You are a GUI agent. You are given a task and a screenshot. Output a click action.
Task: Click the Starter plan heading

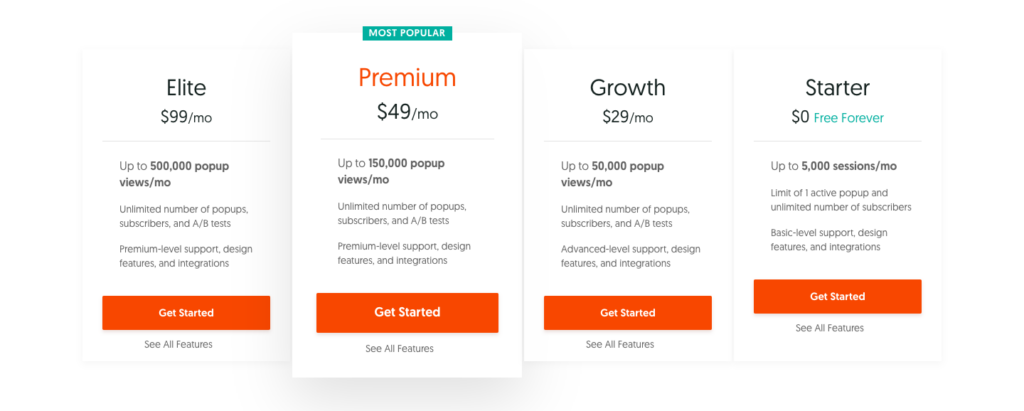click(837, 88)
